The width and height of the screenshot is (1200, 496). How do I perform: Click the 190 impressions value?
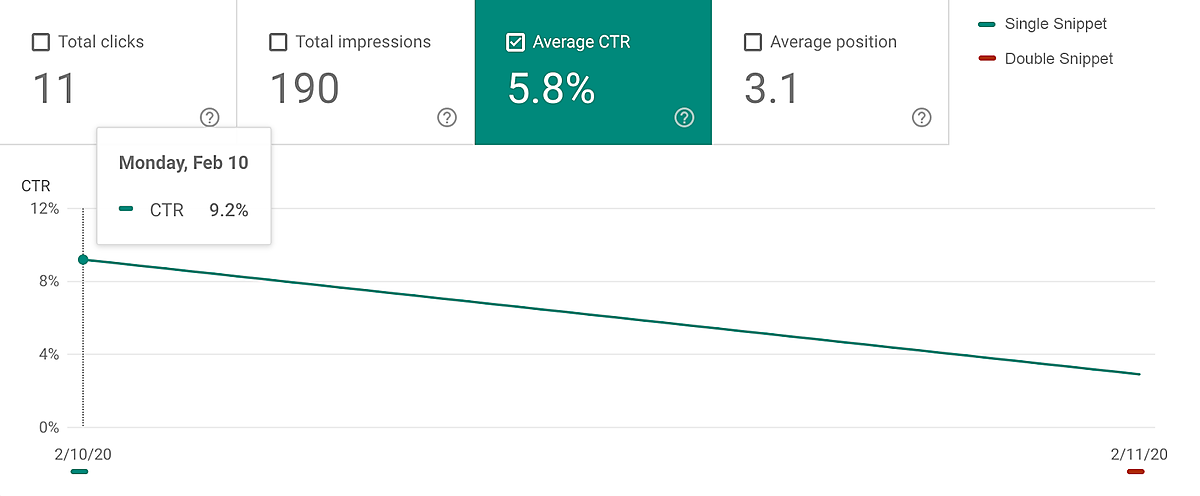tap(305, 89)
